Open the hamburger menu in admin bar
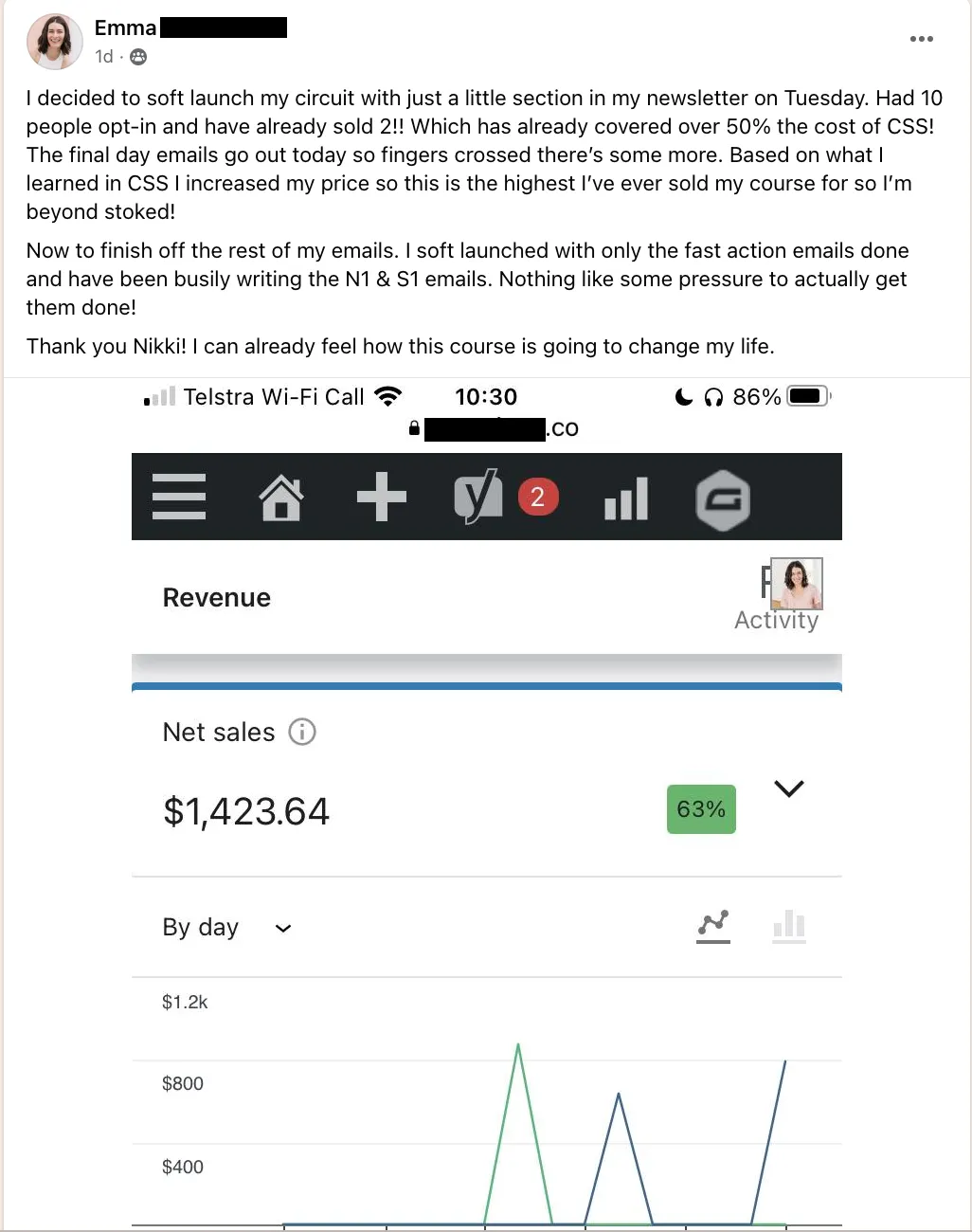Screen dimensions: 972x1232 pos(179,497)
